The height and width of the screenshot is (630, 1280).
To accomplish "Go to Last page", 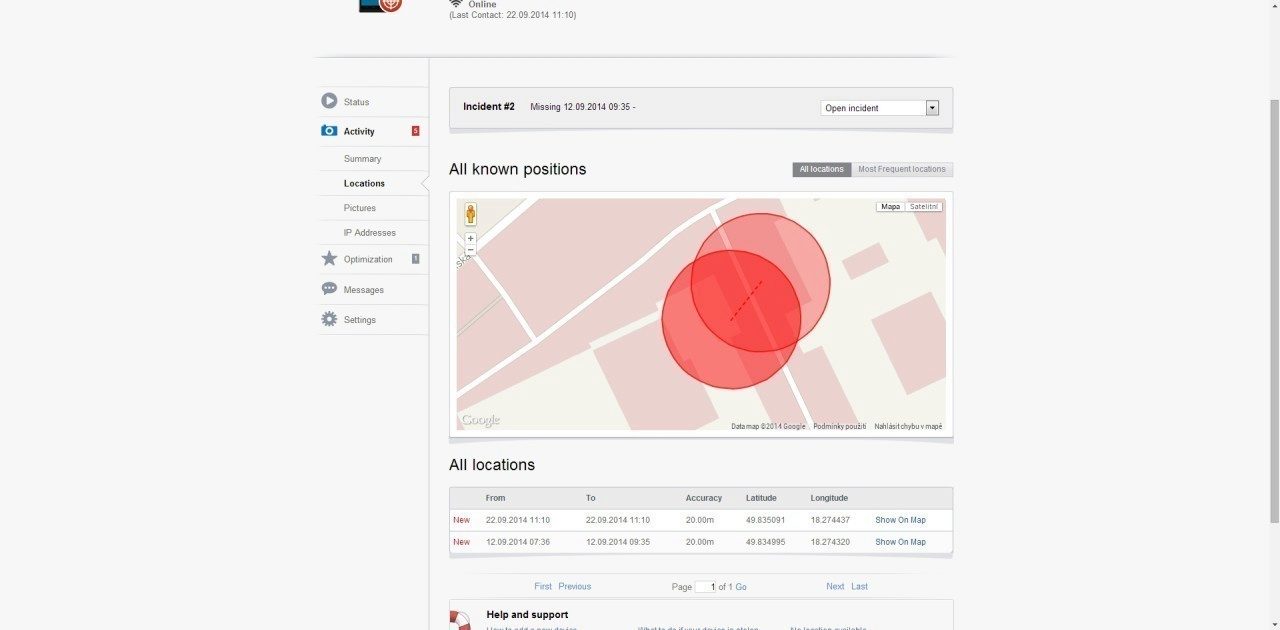I will pos(859,587).
